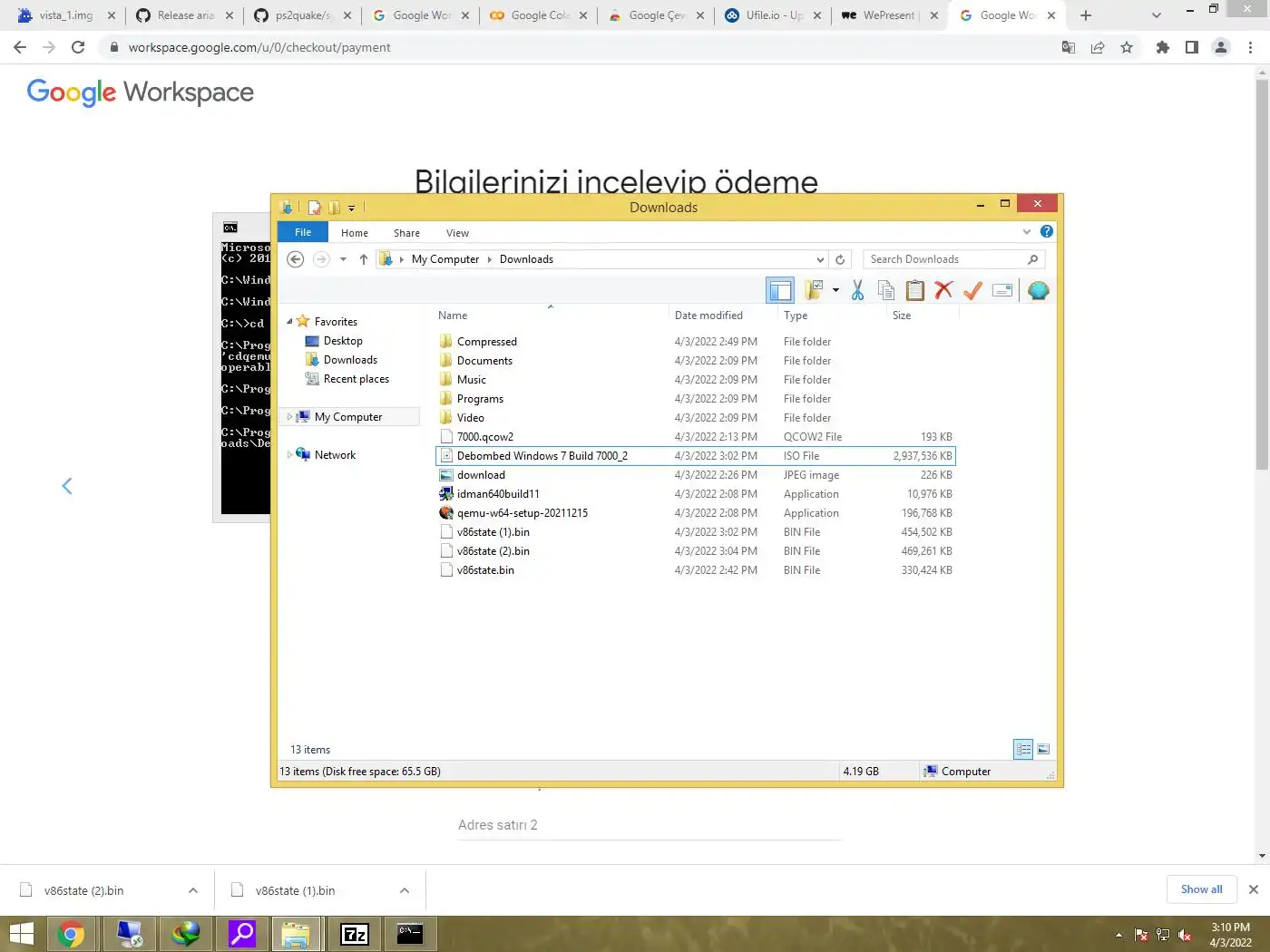The height and width of the screenshot is (952, 1270).
Task: Click the Chrome share page icon
Action: (1098, 47)
